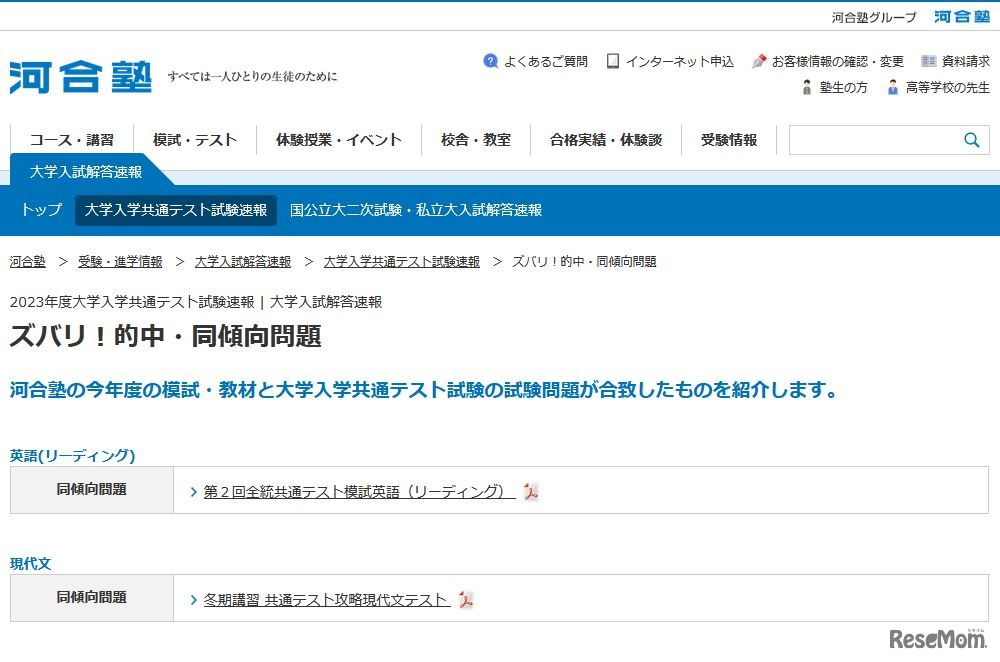Open インターネット申込 link
The height and width of the screenshot is (662, 1000).
(679, 61)
